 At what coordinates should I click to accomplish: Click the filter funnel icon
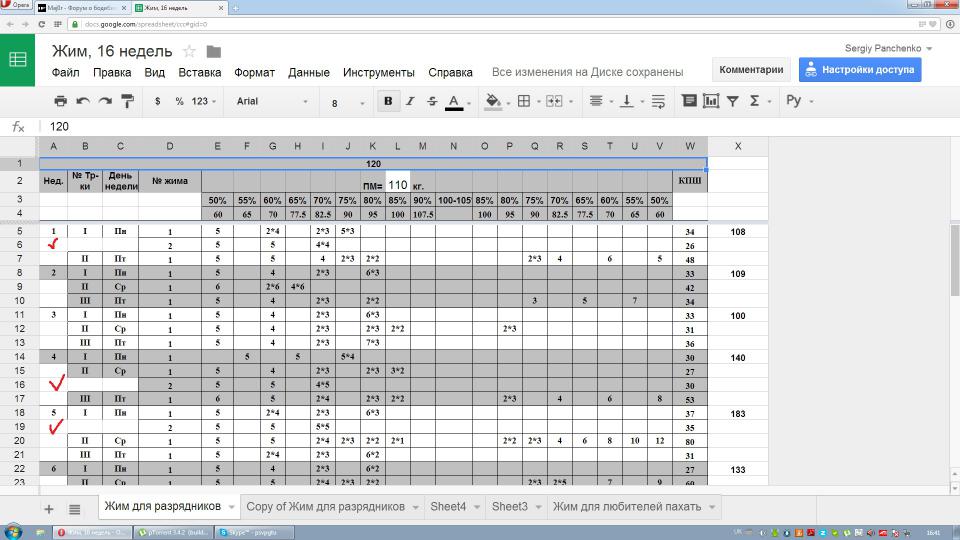733,101
